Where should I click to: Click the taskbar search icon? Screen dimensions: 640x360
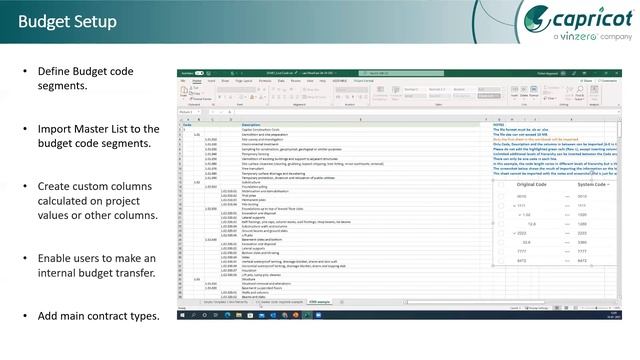[x=193, y=315]
